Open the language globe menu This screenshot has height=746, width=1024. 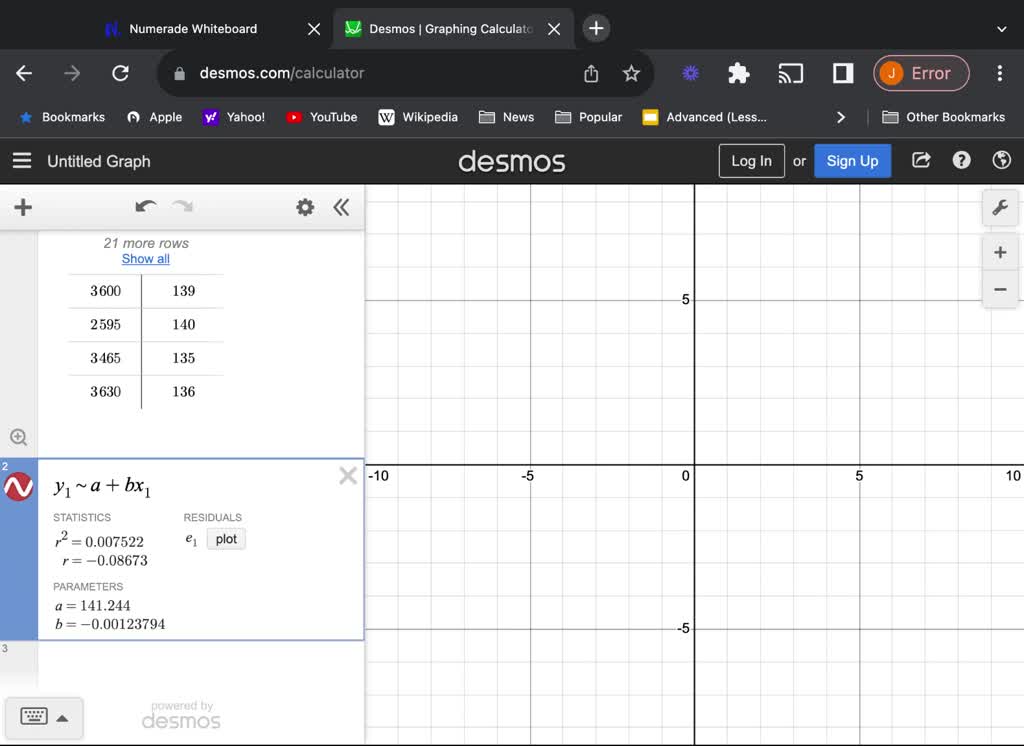pos(1001,161)
